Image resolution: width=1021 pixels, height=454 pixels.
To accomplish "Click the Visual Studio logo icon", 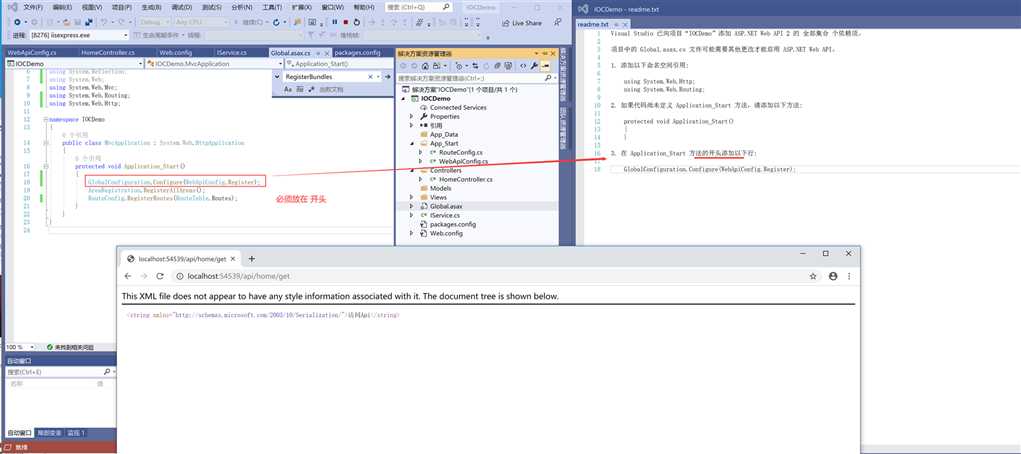I will [11, 7].
